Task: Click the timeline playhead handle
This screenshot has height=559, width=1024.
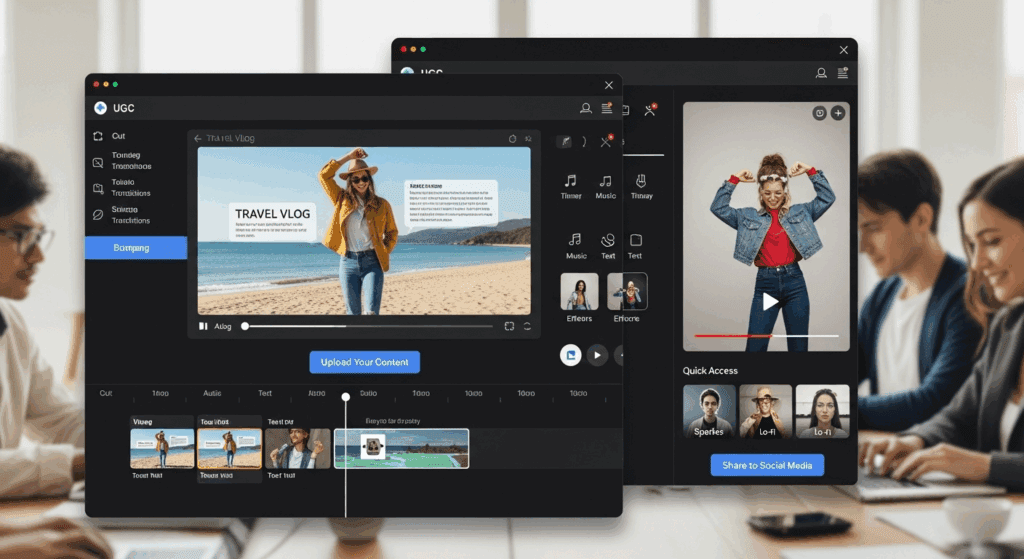Action: pos(345,396)
